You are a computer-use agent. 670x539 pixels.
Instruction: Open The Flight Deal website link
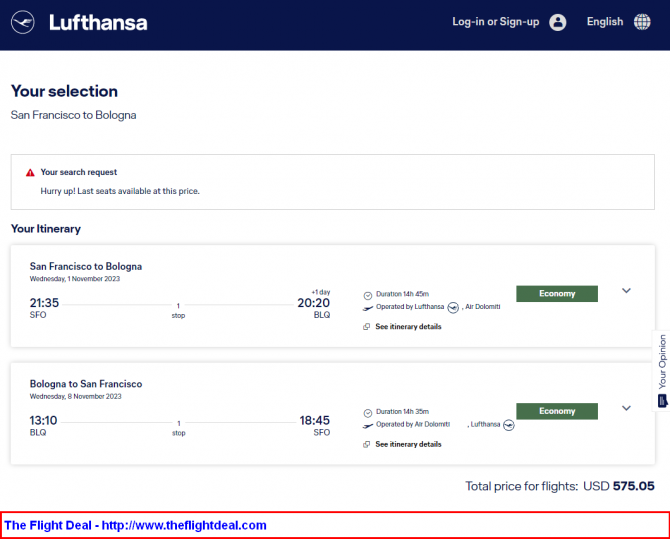[x=135, y=525]
